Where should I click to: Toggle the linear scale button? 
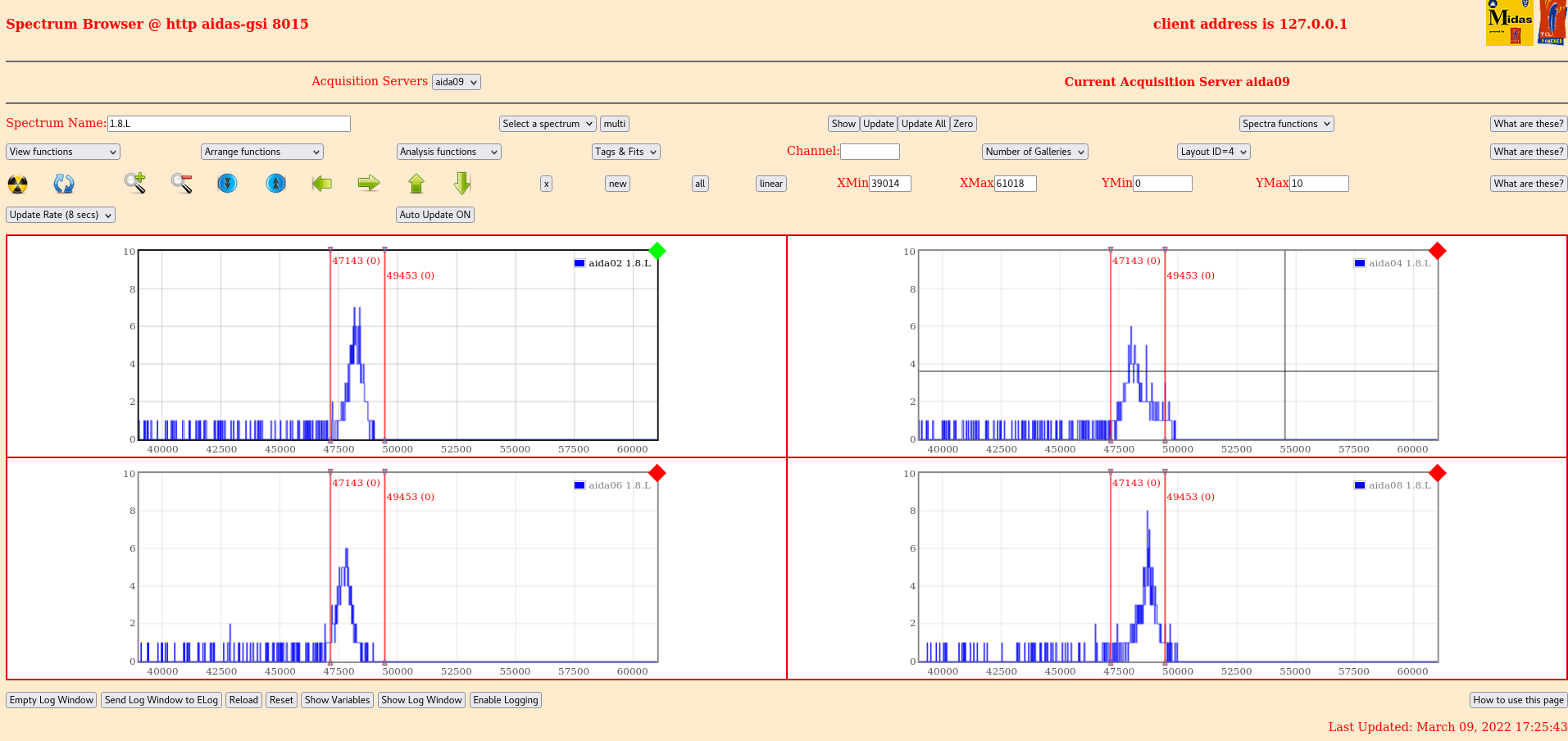770,184
